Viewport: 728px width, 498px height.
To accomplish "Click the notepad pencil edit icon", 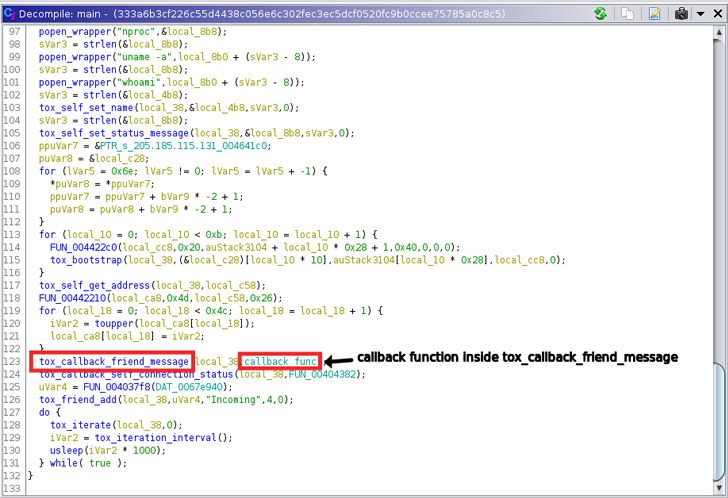I will [654, 14].
